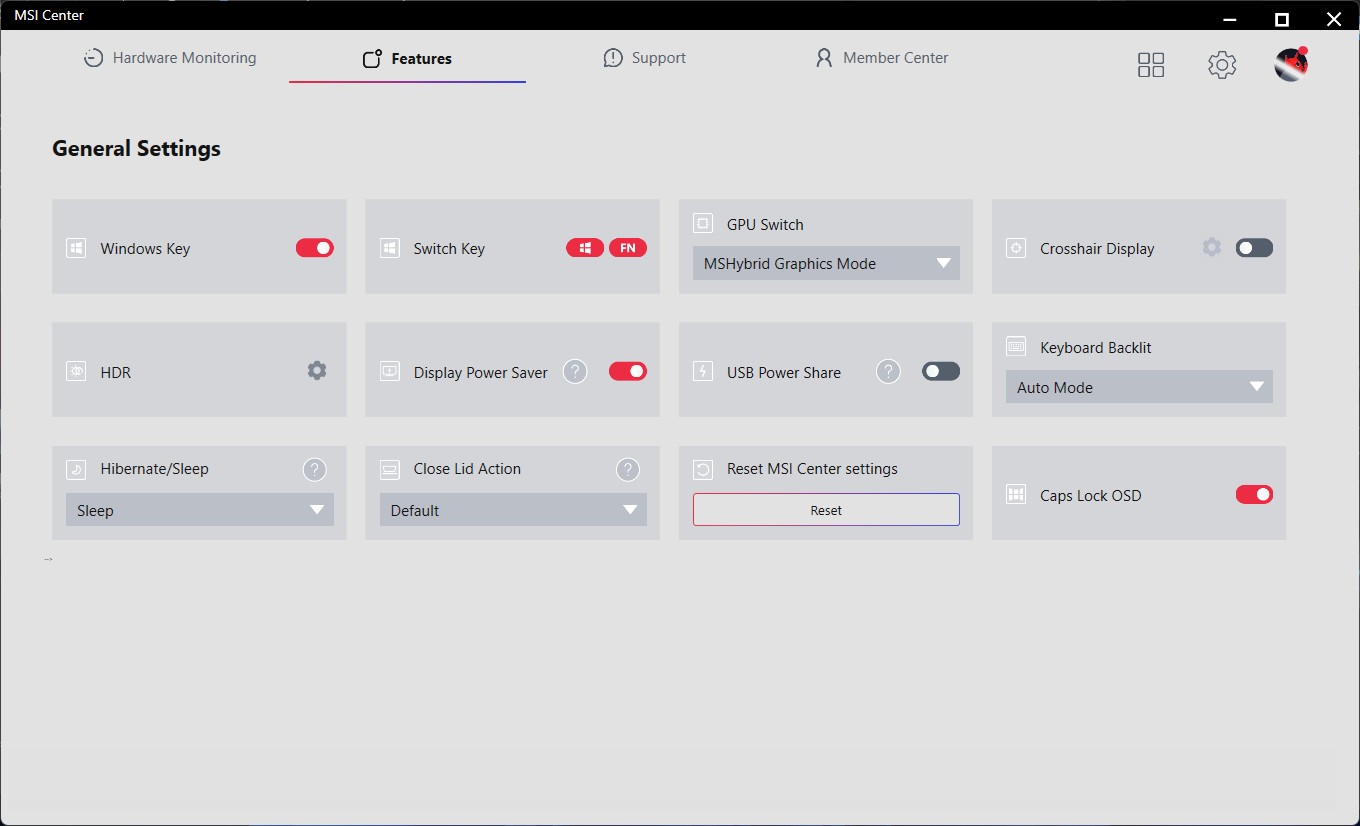Click the Close Lid Action laptop icon

coord(390,469)
